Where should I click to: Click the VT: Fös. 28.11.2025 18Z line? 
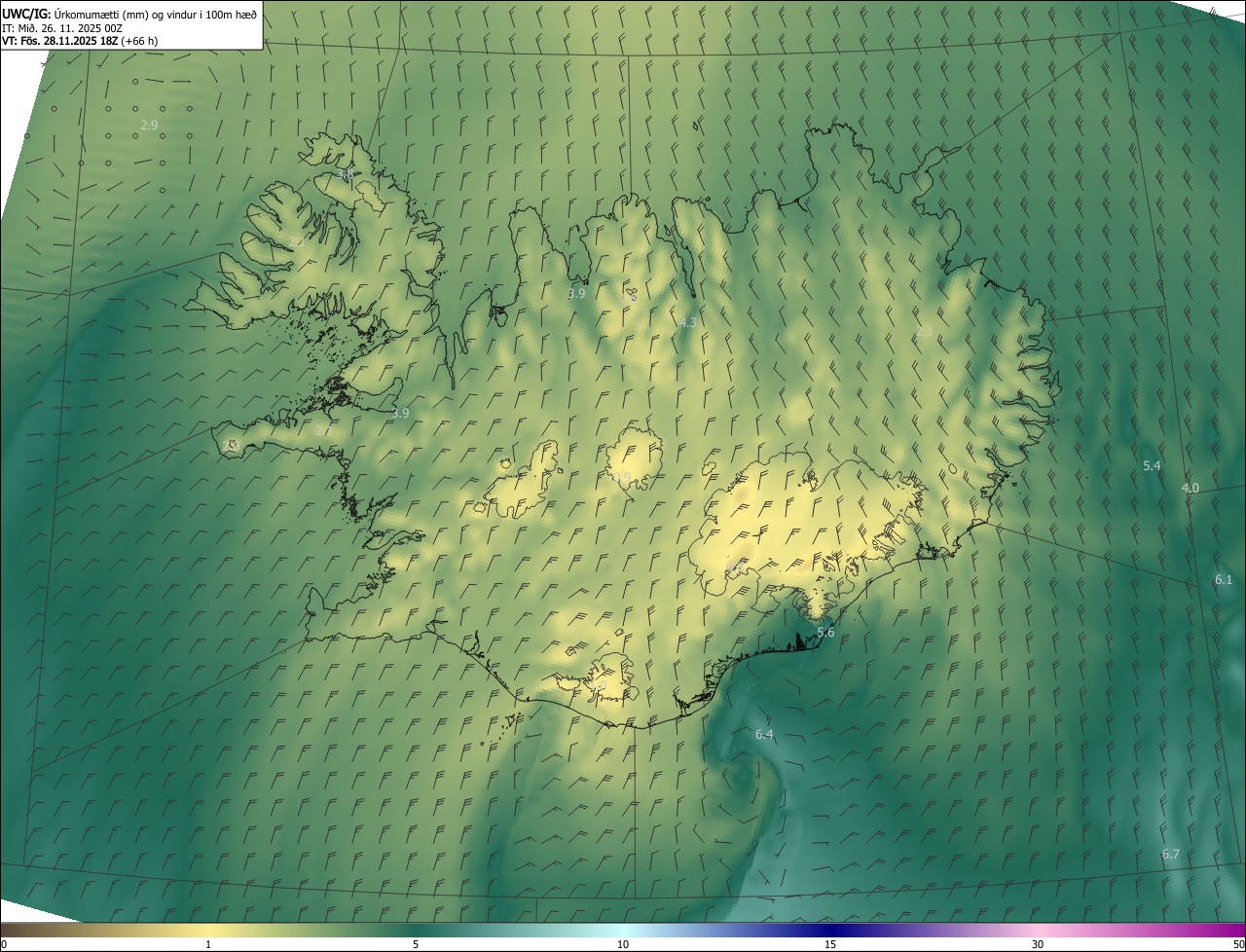click(x=80, y=41)
